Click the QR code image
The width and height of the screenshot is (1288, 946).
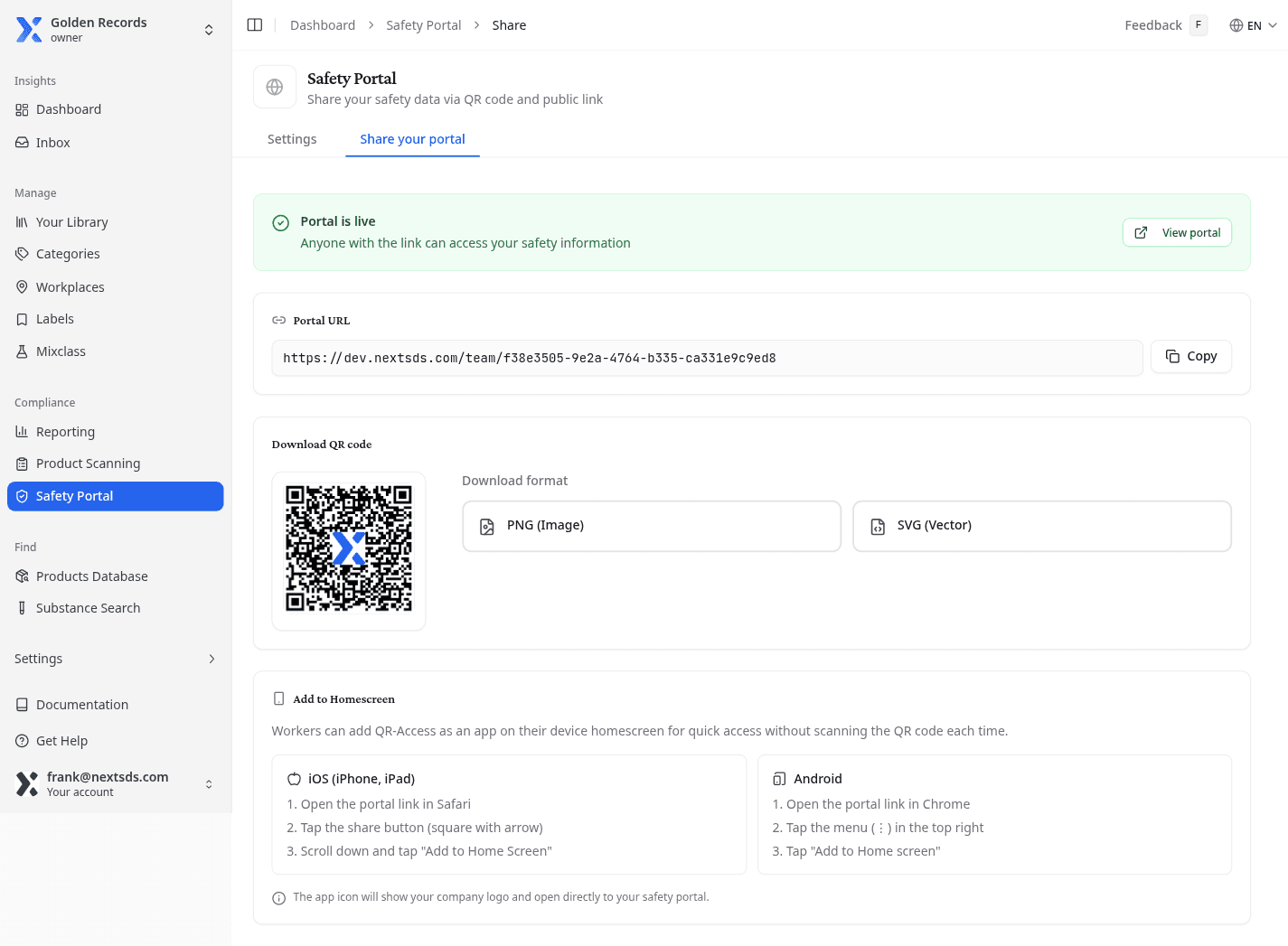(349, 548)
